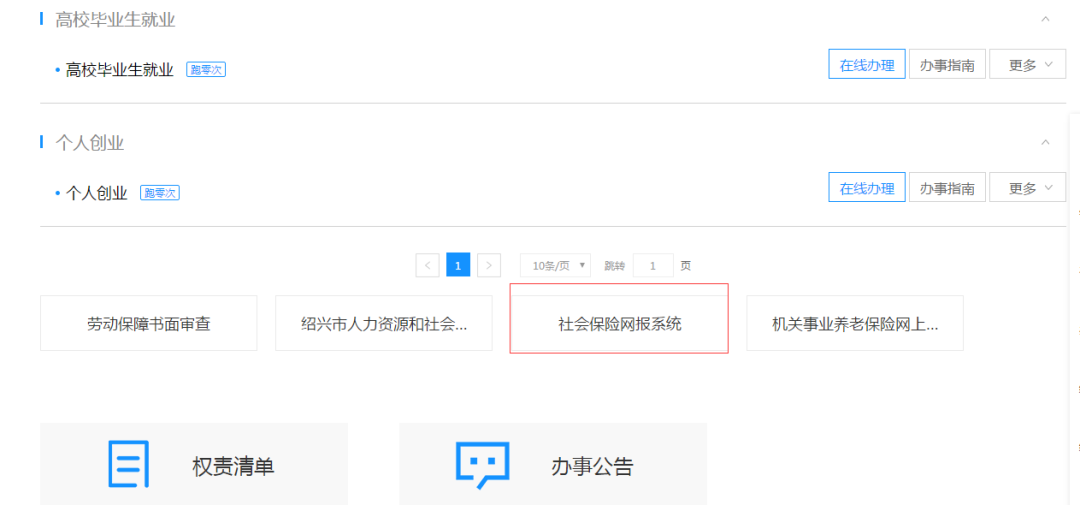
Task: Open 劳动保障书面审查 card
Action: [x=149, y=323]
